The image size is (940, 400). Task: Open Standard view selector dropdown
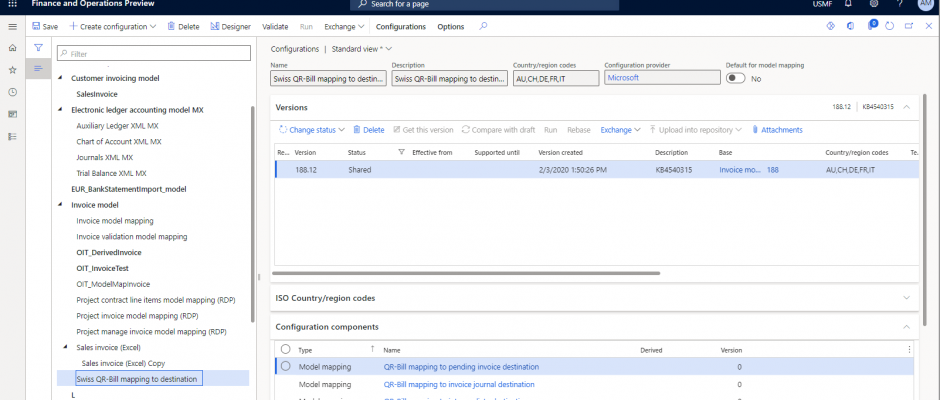coord(362,49)
